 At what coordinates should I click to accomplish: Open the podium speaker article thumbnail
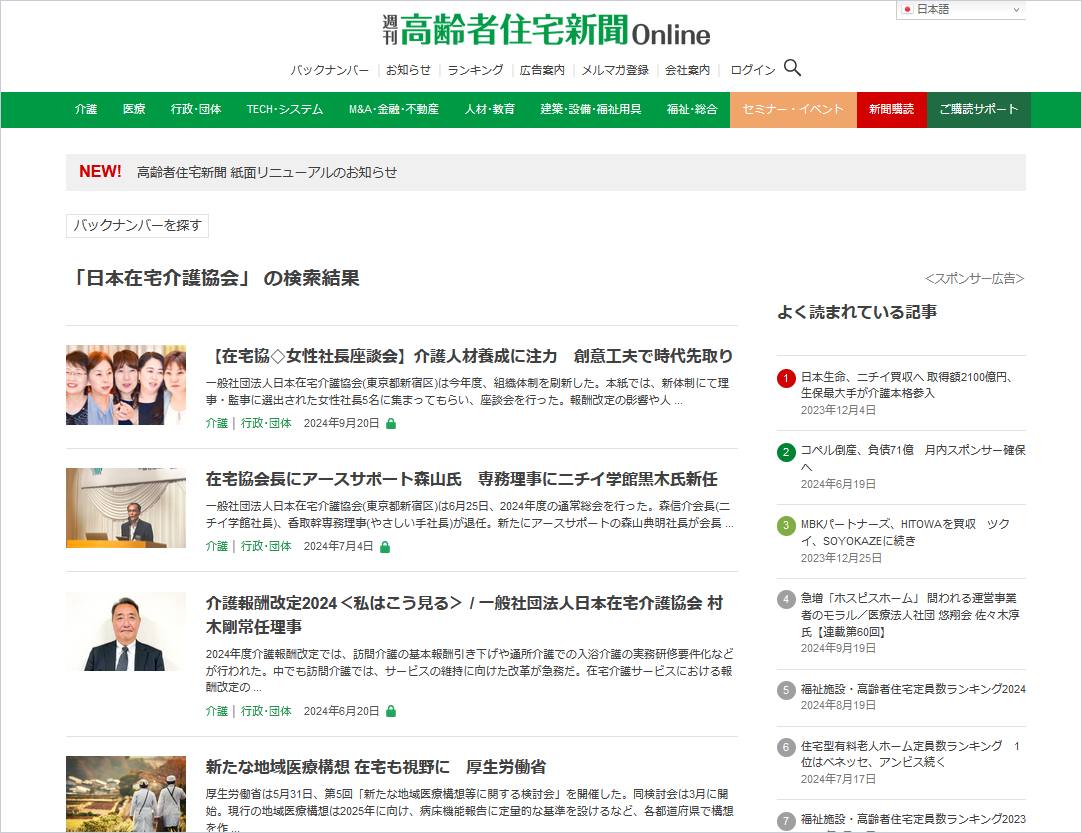[x=126, y=508]
